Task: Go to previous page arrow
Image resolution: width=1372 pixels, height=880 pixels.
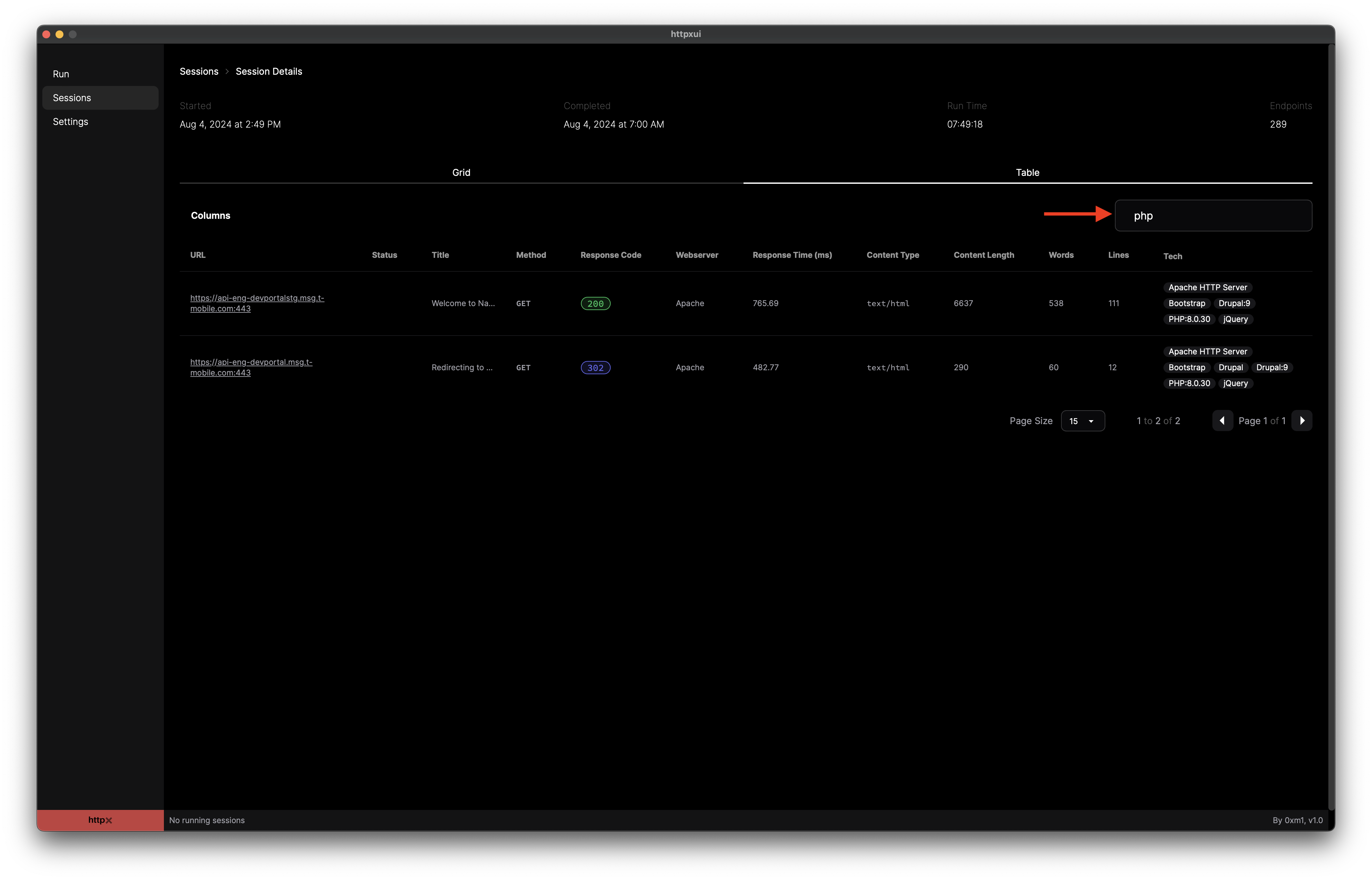Action: (x=1222, y=420)
